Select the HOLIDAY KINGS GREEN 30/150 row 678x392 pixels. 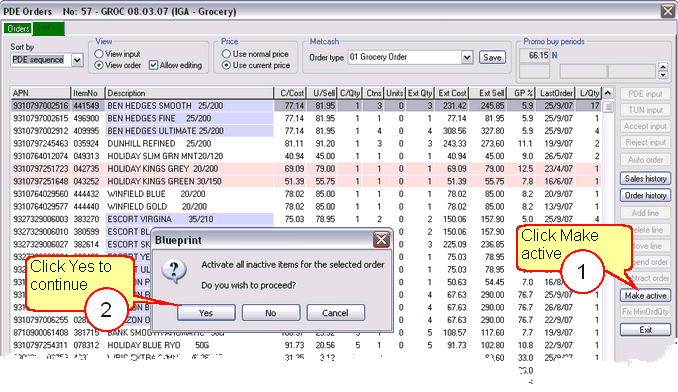pyautogui.click(x=306, y=181)
